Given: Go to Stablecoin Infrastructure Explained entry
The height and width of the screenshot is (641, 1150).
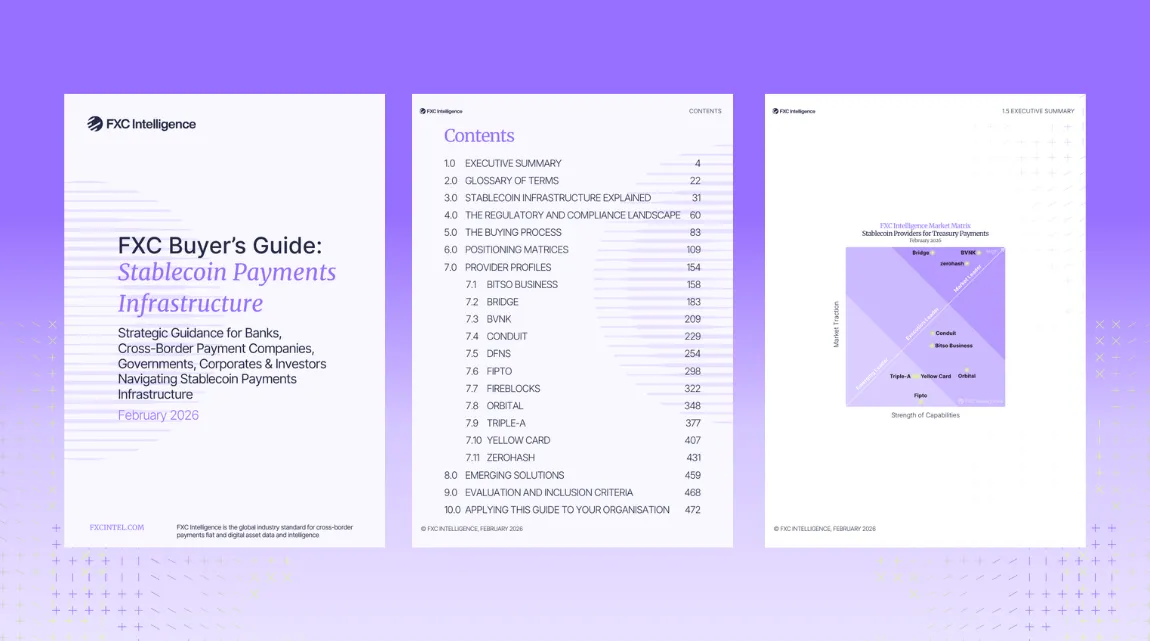Looking at the screenshot, I should [x=557, y=198].
